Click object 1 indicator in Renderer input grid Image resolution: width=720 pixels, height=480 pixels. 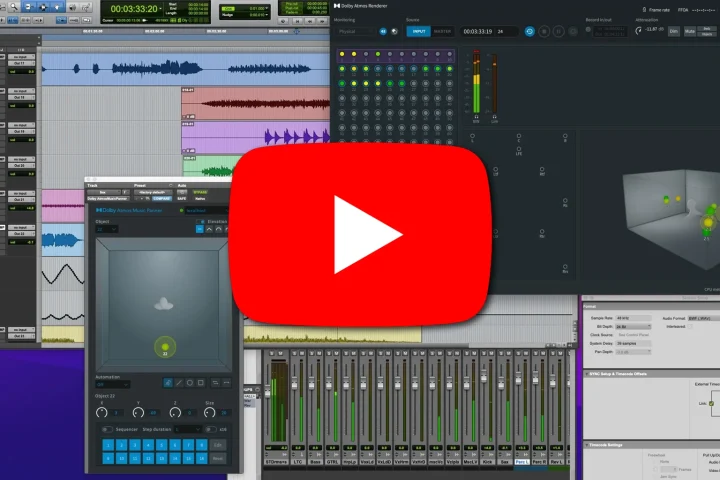tap(342, 54)
